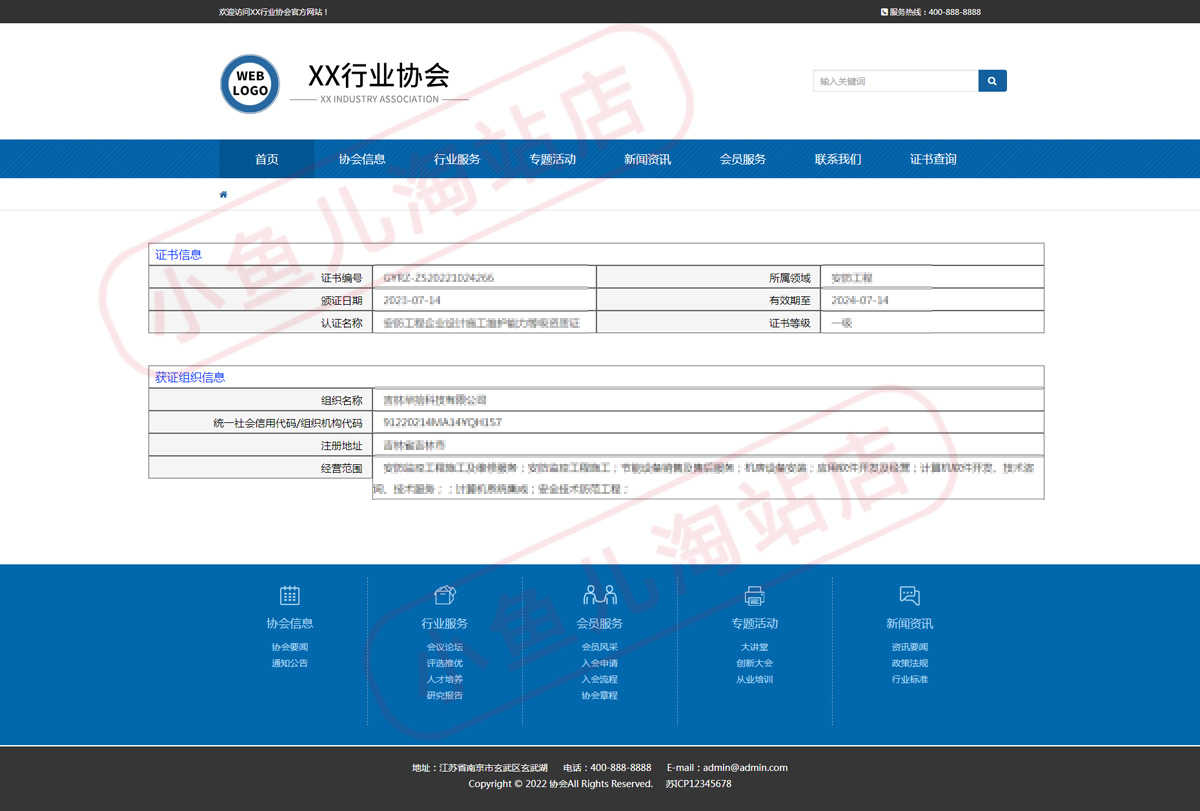Open the 行业服务 navigation menu
The height and width of the screenshot is (811, 1200).
click(457, 159)
